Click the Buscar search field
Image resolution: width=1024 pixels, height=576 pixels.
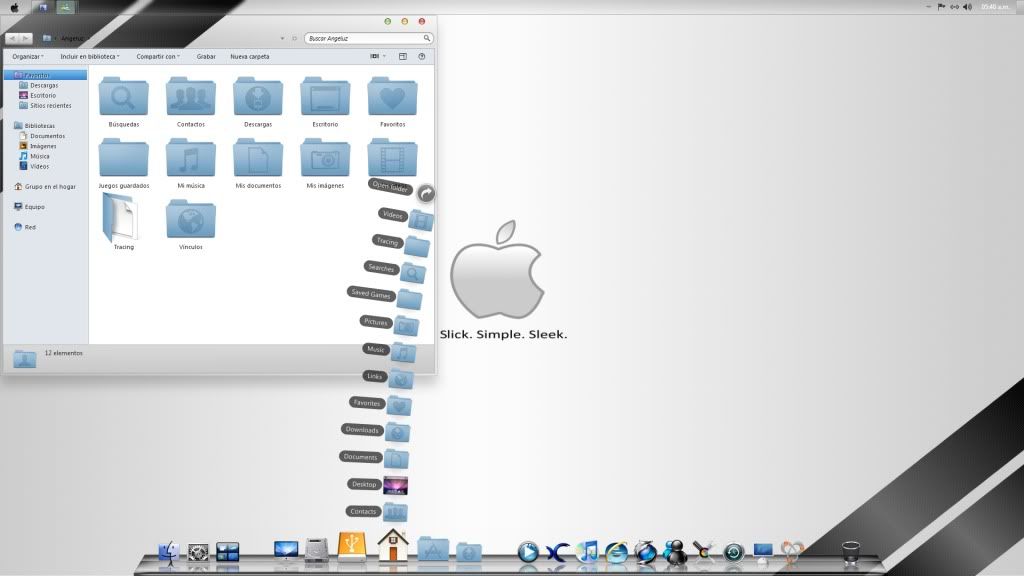(x=368, y=39)
